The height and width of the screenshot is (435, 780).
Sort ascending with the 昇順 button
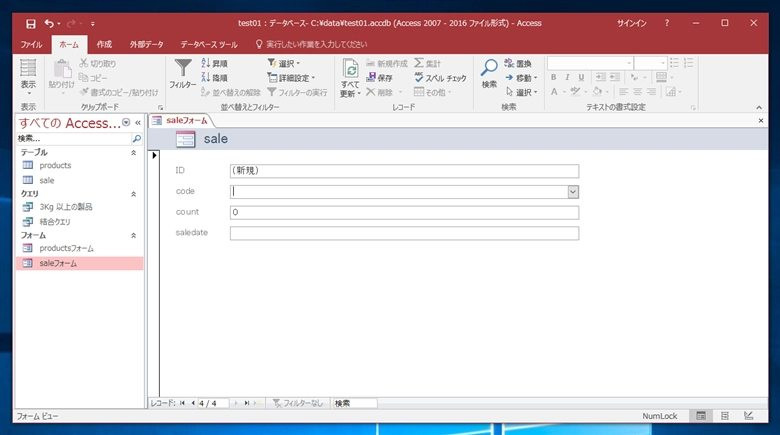click(x=214, y=63)
